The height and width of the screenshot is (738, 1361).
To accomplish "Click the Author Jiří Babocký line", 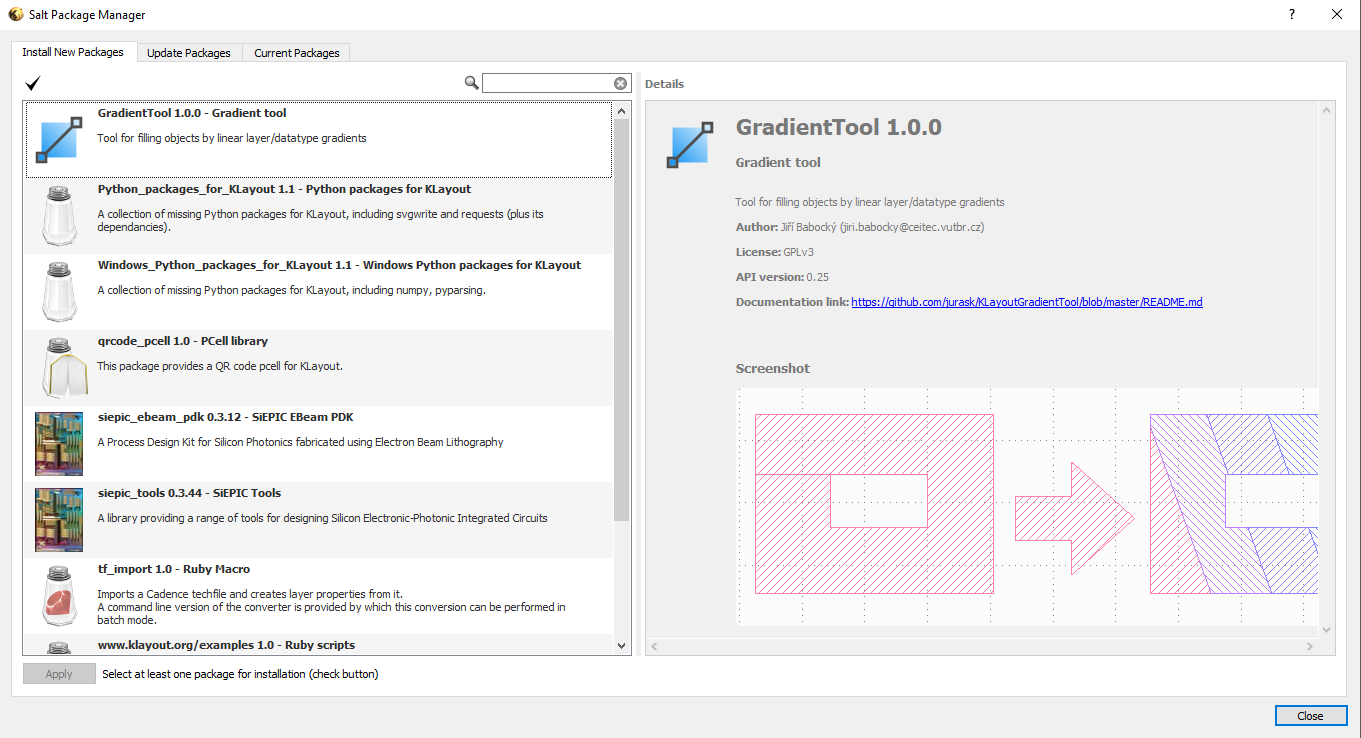I will 860,227.
